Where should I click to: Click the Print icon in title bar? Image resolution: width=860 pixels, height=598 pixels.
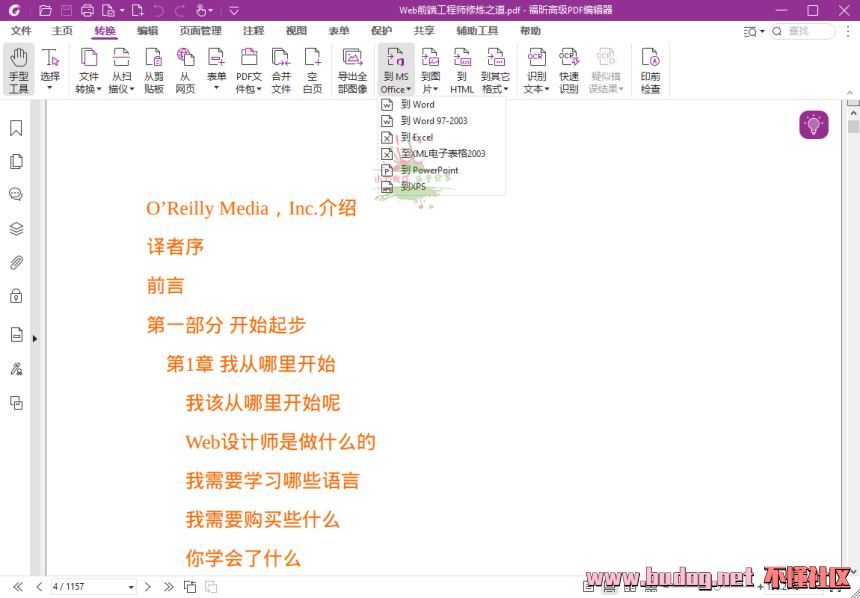pos(87,10)
